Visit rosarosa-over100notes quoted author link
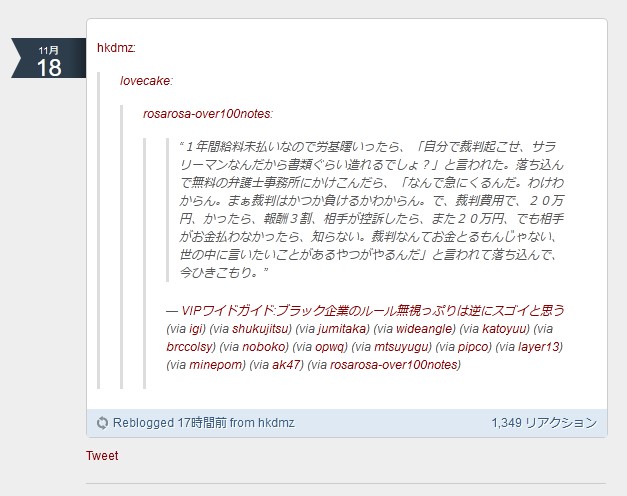The image size is (627, 496). (208, 114)
